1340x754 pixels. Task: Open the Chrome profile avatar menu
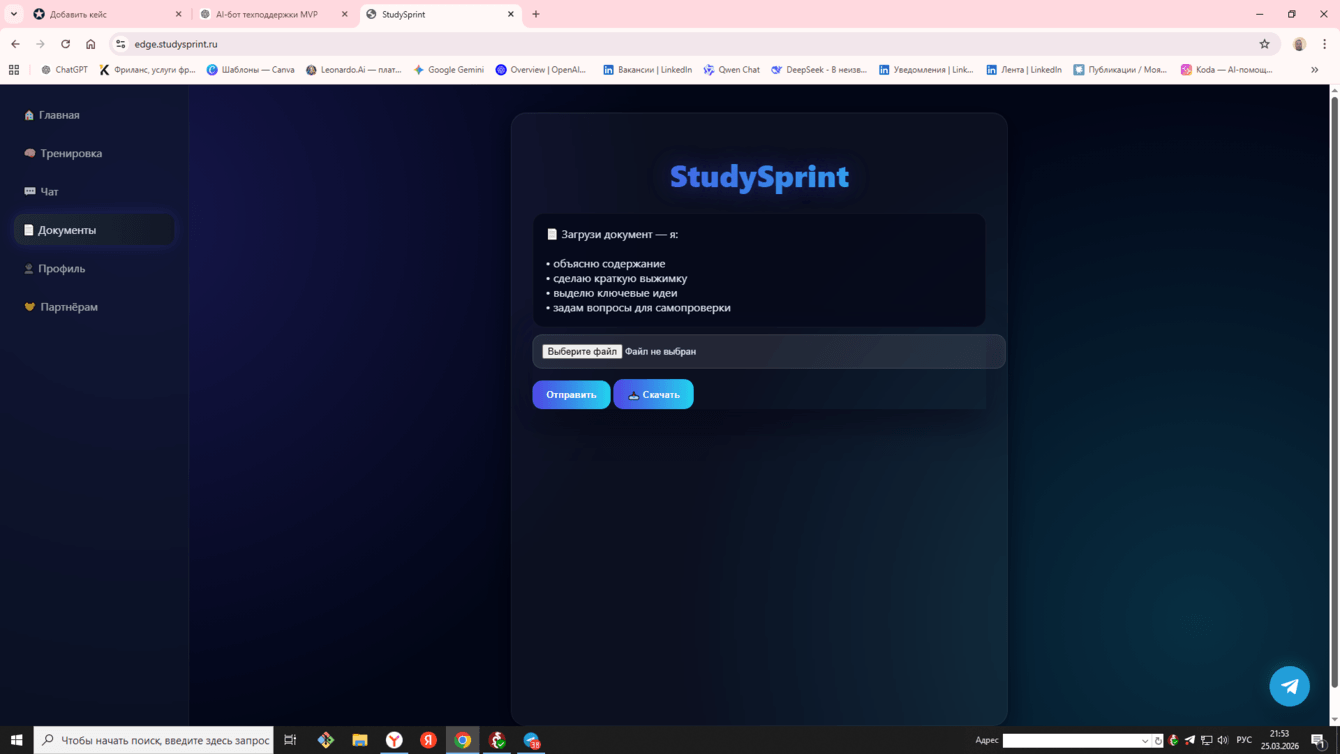coord(1299,44)
